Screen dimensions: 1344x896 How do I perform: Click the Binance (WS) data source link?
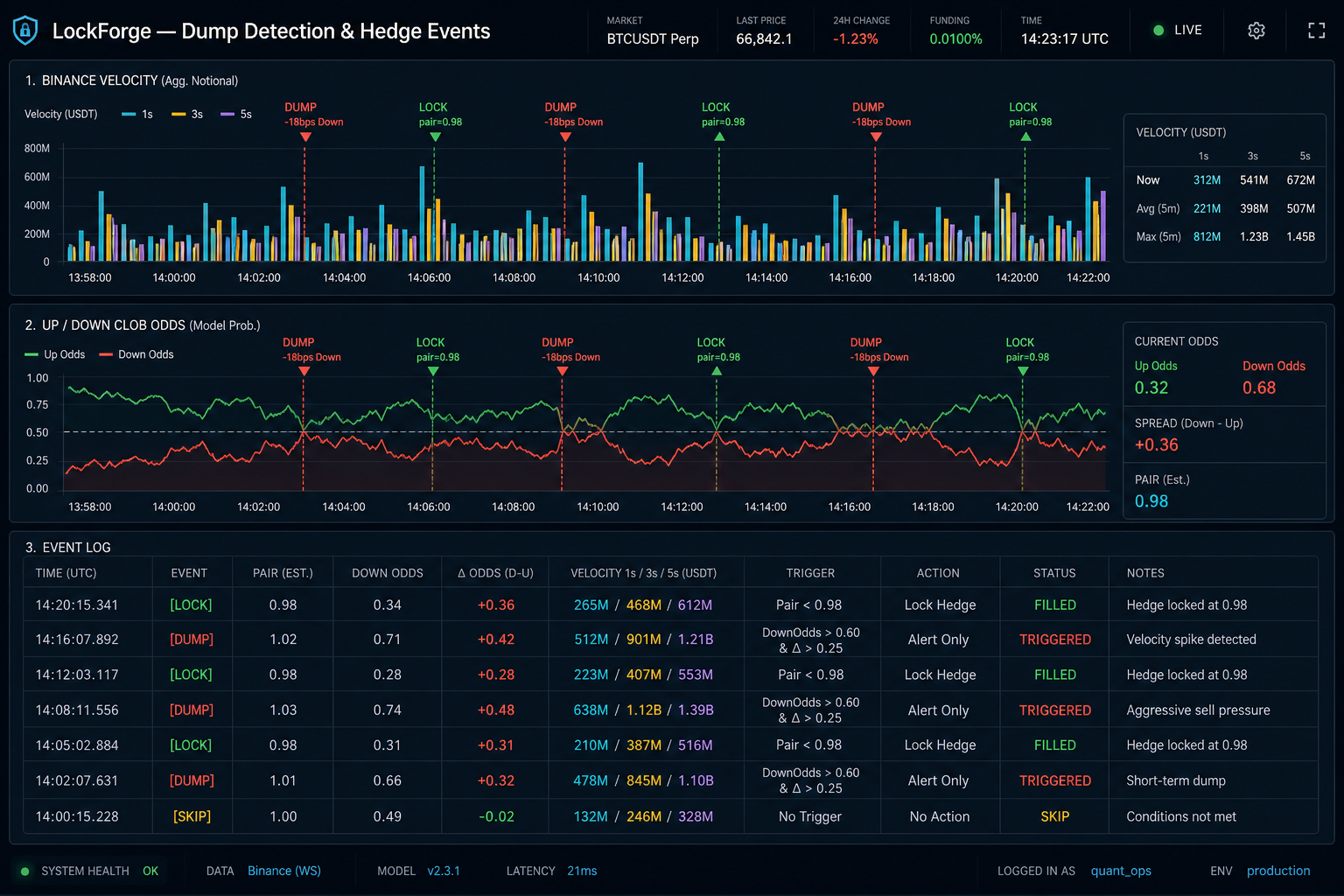tap(284, 871)
